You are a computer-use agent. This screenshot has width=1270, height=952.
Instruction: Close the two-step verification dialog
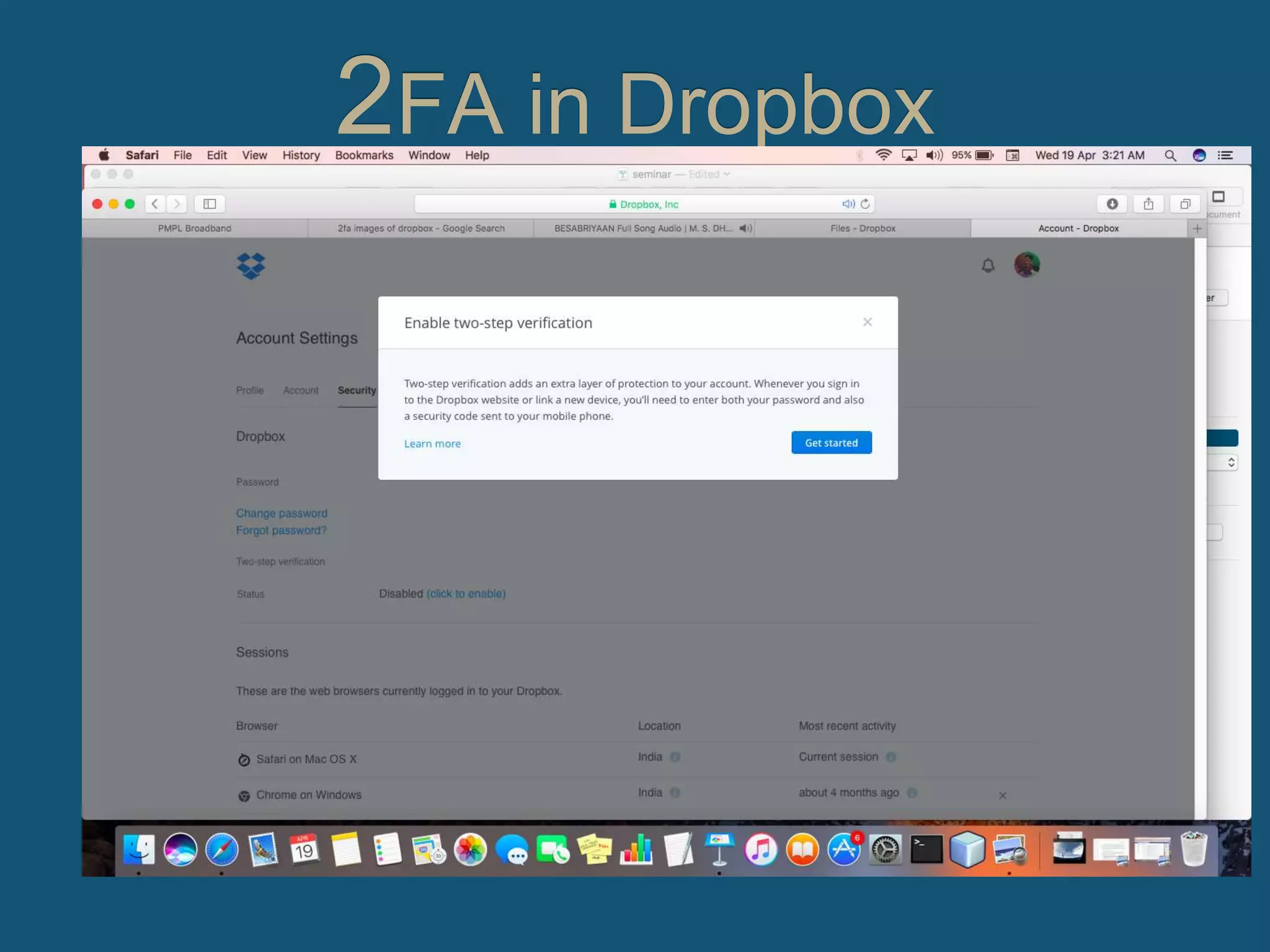tap(868, 322)
